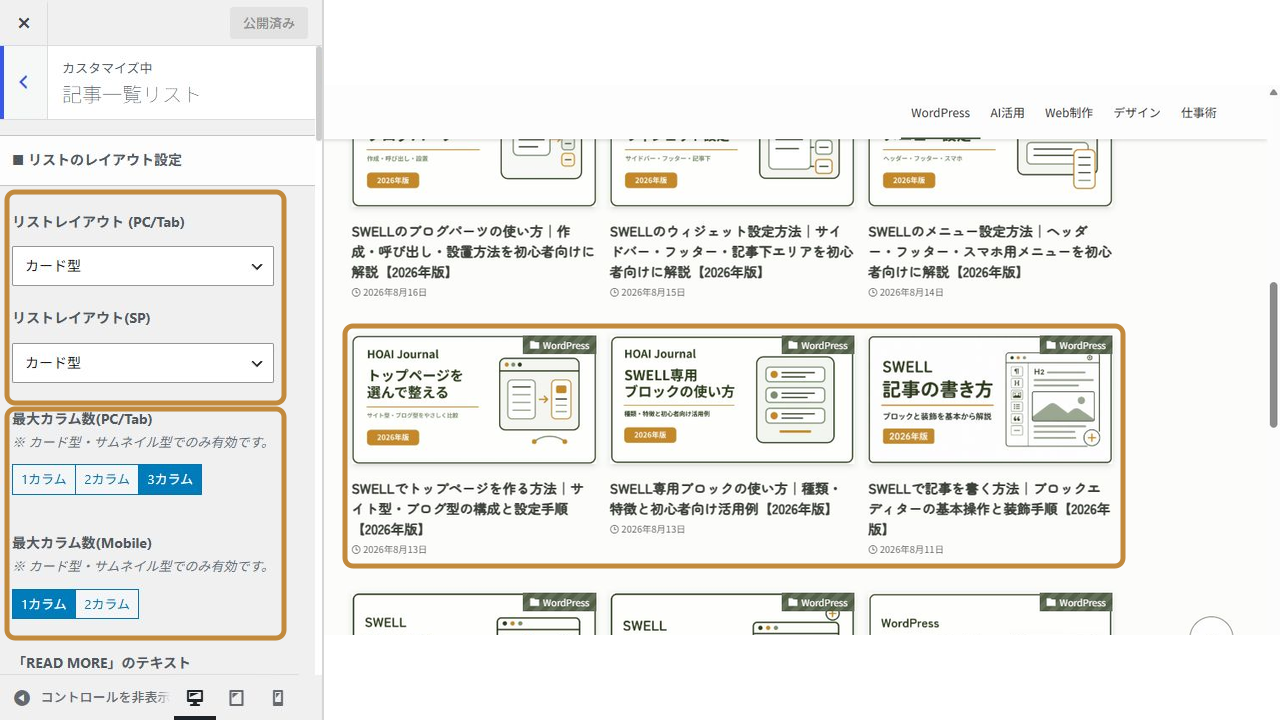Image resolution: width=1280 pixels, height=720 pixels.
Task: Go back using the blue chevron arrow
Action: coord(24,83)
